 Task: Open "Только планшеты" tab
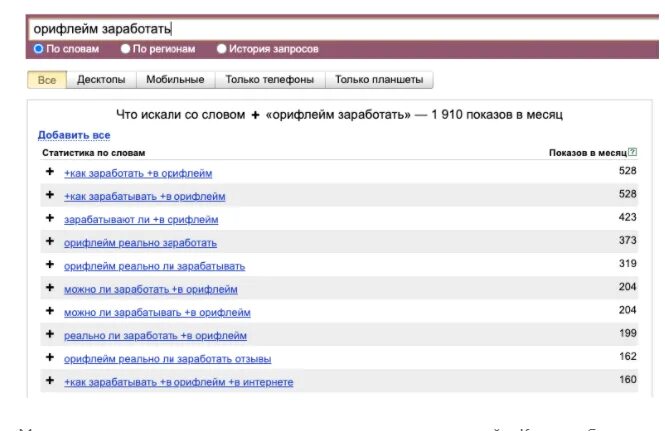click(x=379, y=80)
